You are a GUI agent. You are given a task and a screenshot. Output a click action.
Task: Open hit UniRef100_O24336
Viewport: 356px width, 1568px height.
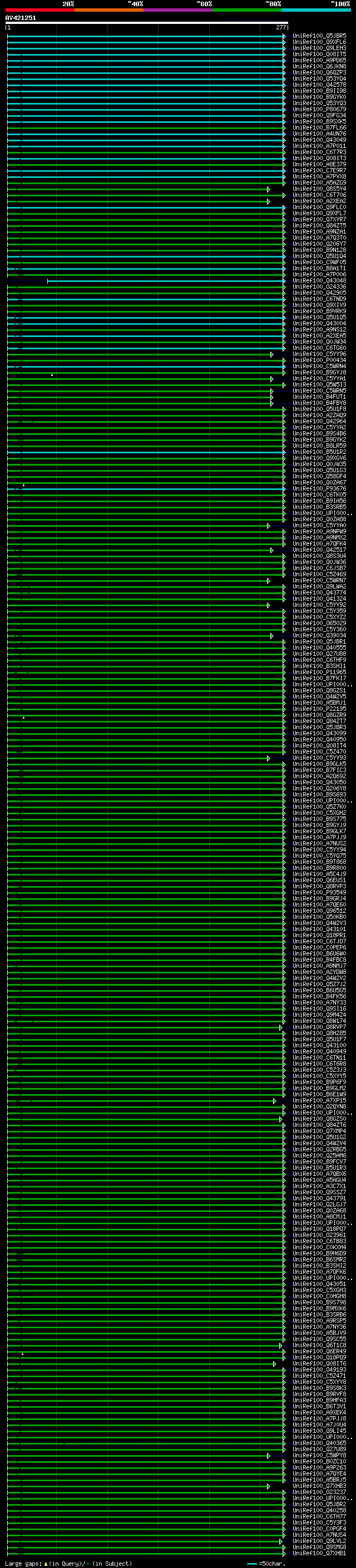pos(319,286)
